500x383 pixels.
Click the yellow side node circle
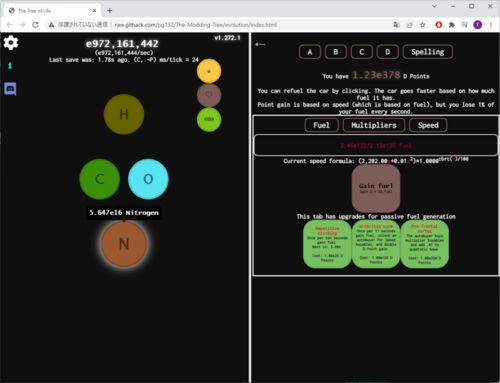point(209,71)
